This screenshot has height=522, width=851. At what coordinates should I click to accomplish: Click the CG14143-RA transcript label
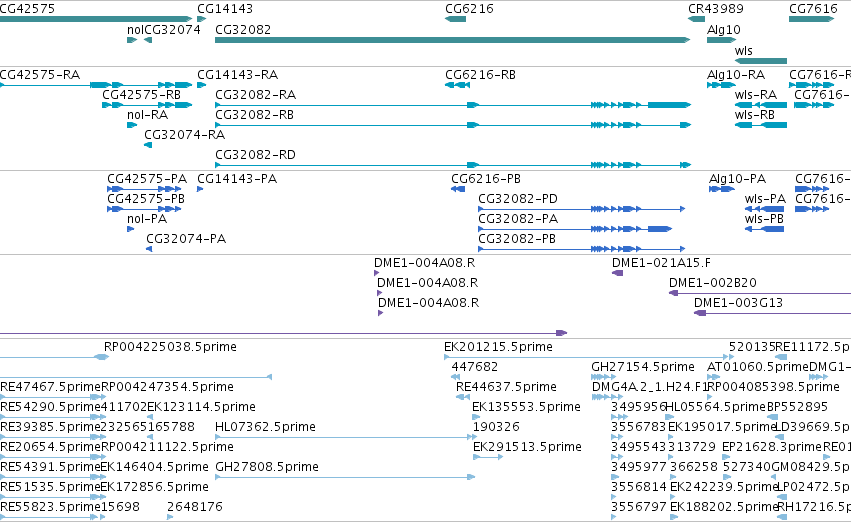[x=238, y=75]
